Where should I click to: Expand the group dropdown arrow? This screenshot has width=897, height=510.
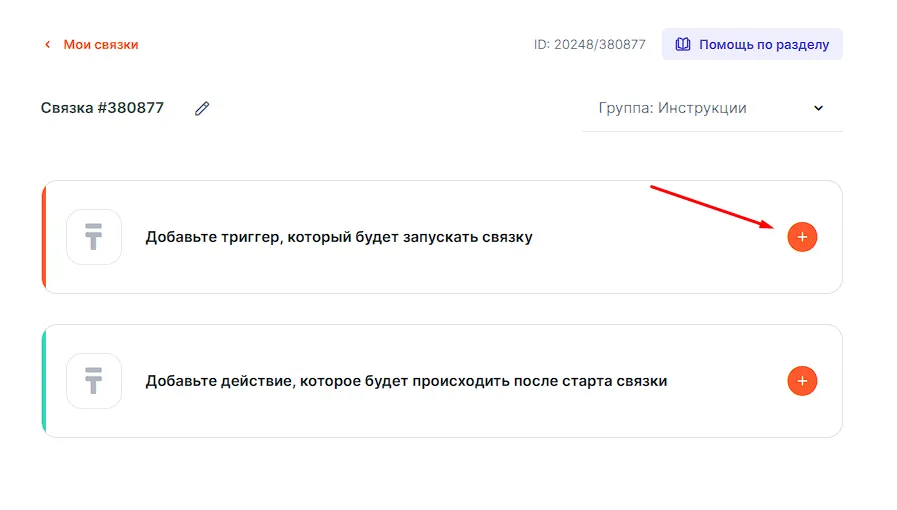pos(818,108)
